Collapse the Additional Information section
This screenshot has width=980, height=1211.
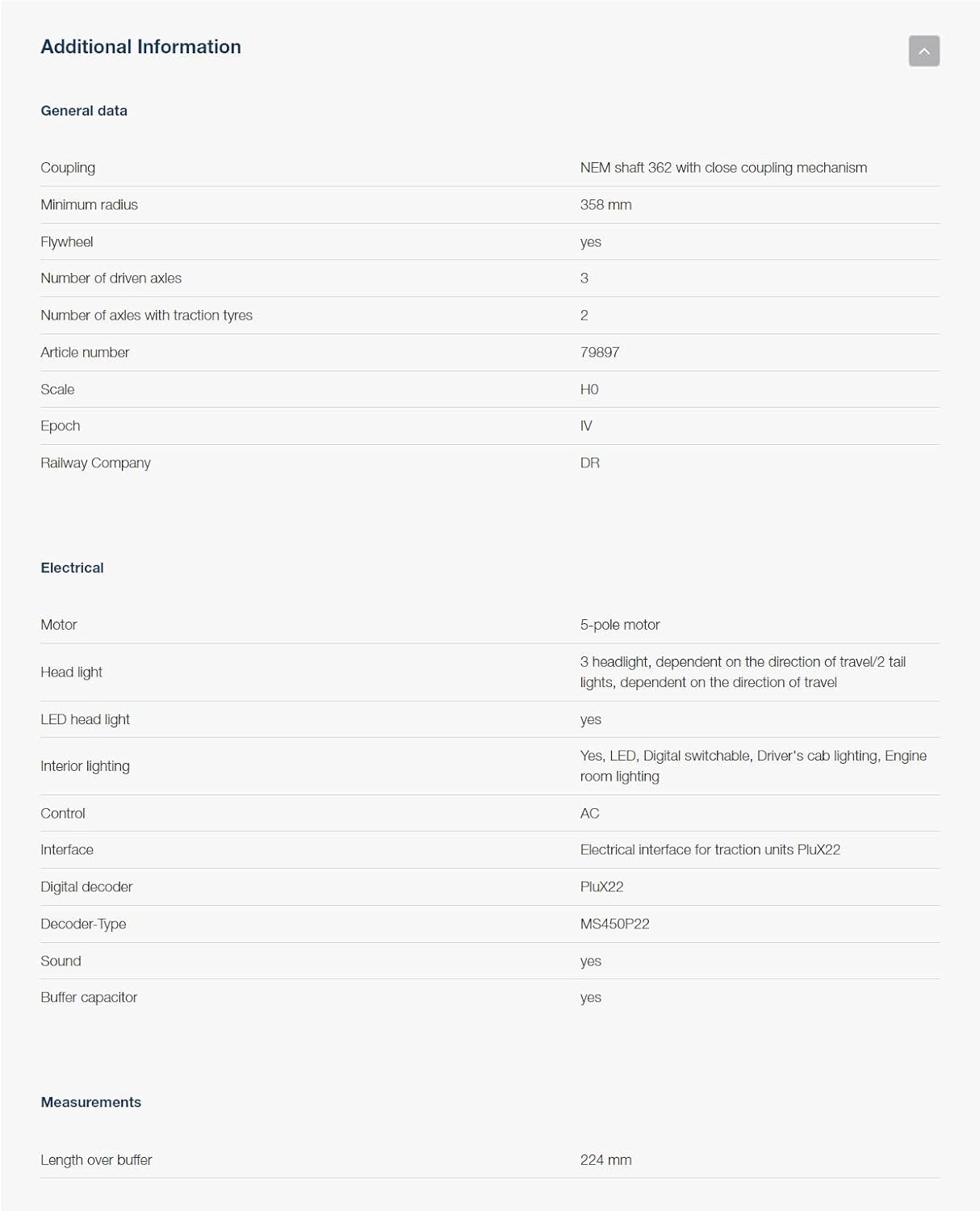(923, 51)
